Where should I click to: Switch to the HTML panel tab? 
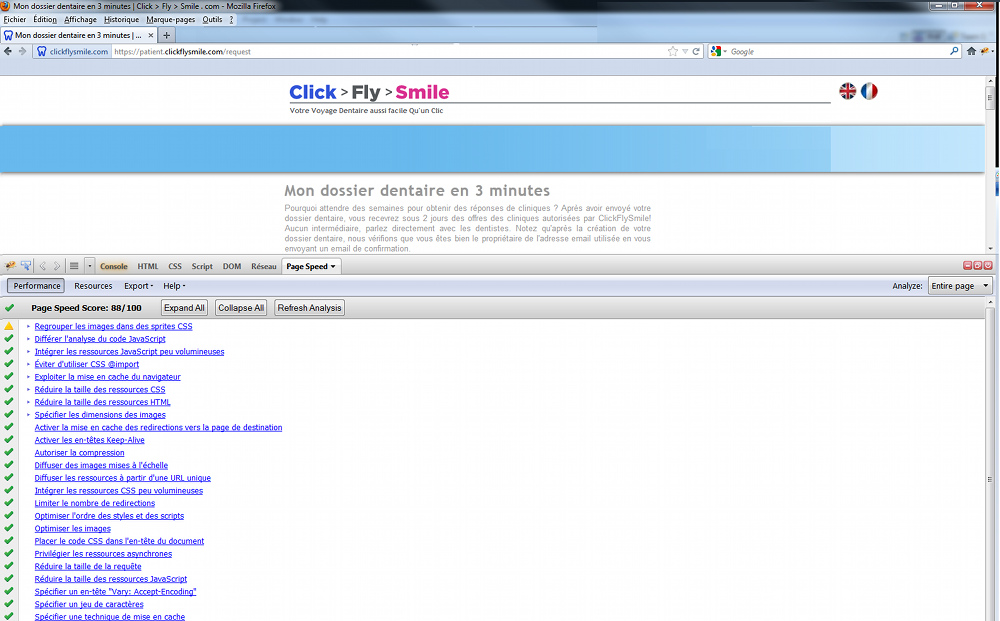click(x=148, y=266)
